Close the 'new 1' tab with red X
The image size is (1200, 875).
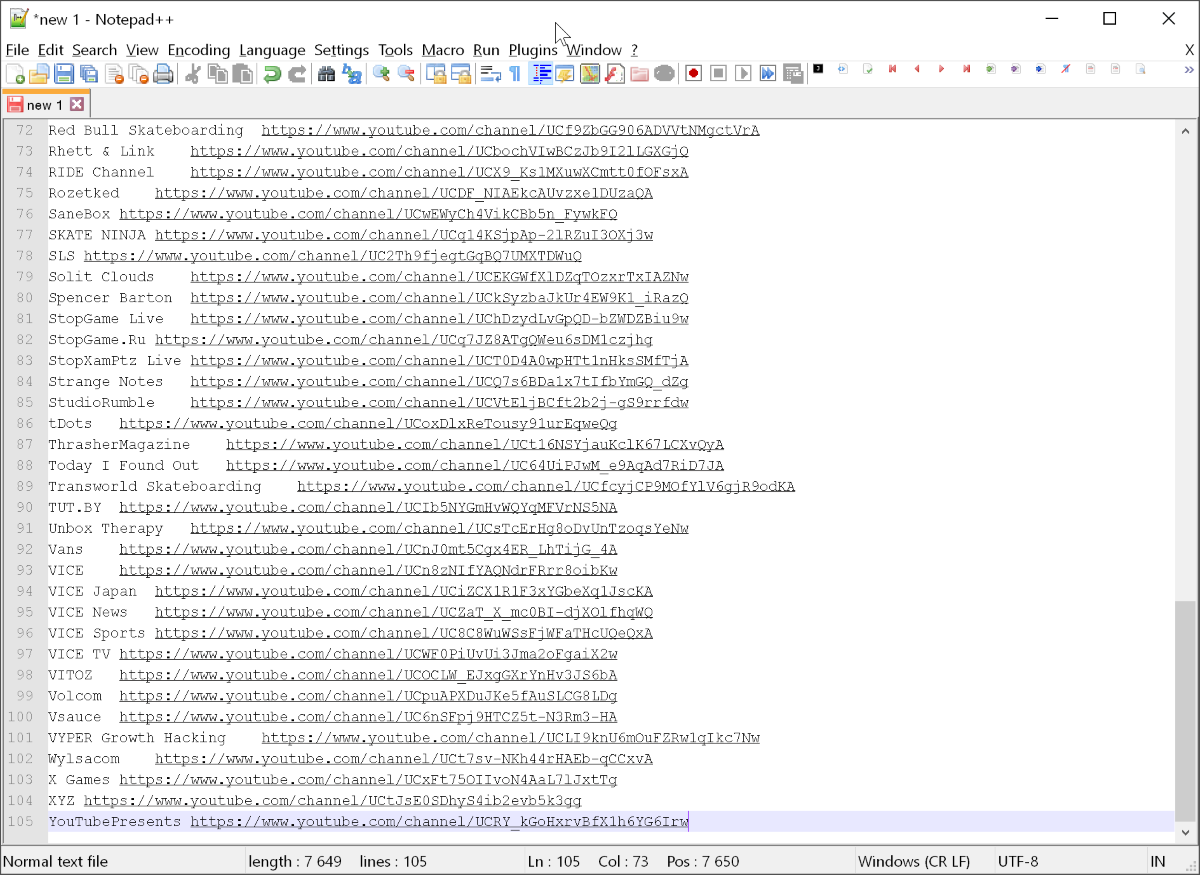point(77,104)
